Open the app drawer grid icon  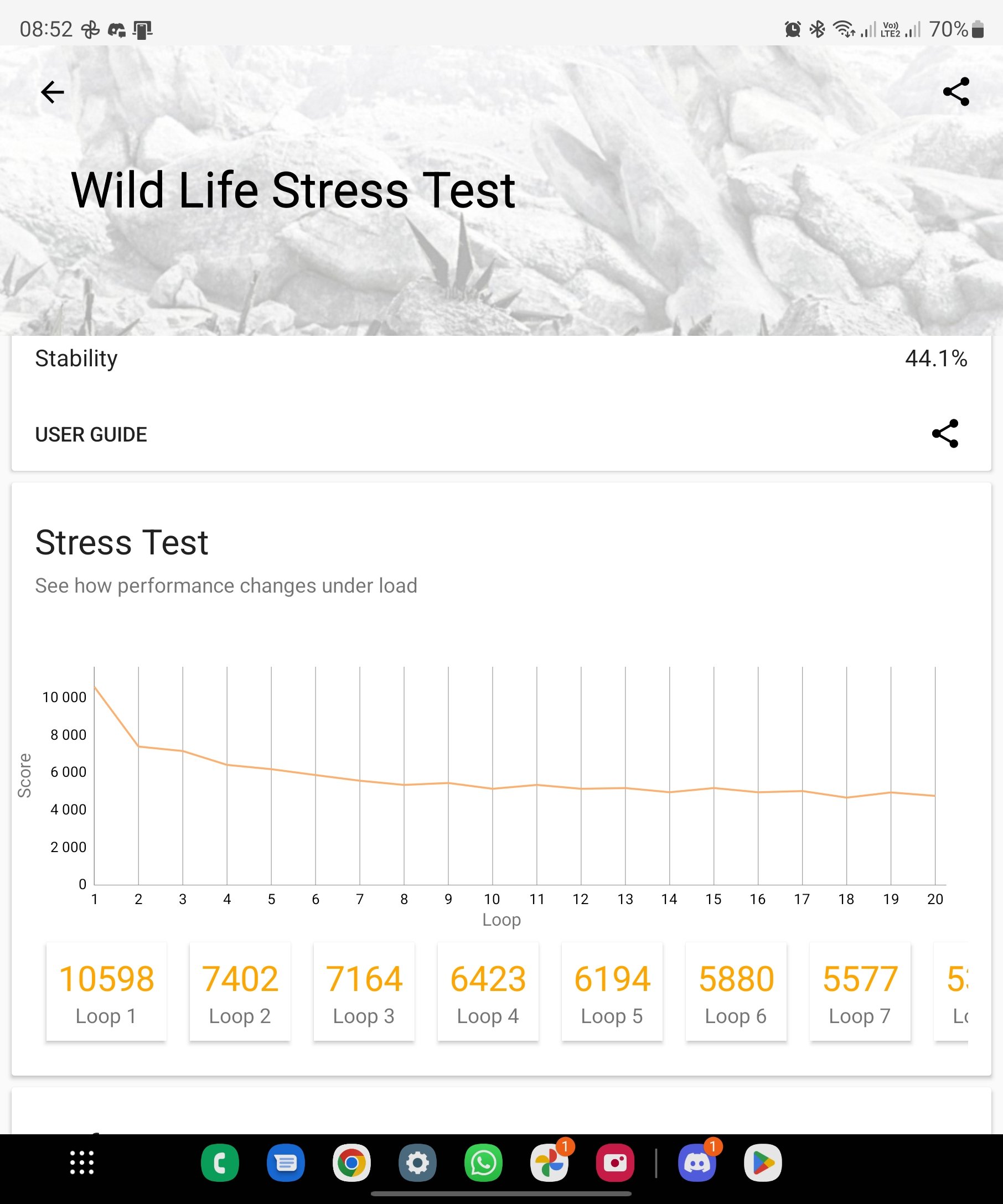point(82,1163)
